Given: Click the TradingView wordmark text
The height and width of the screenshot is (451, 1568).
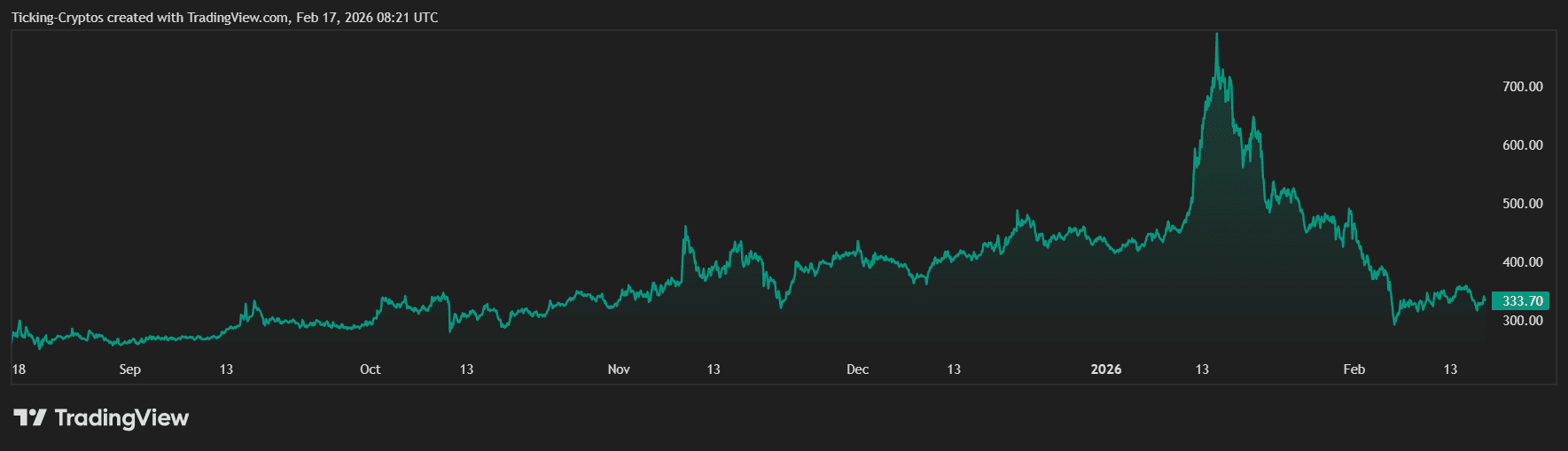Looking at the screenshot, I should click(121, 417).
